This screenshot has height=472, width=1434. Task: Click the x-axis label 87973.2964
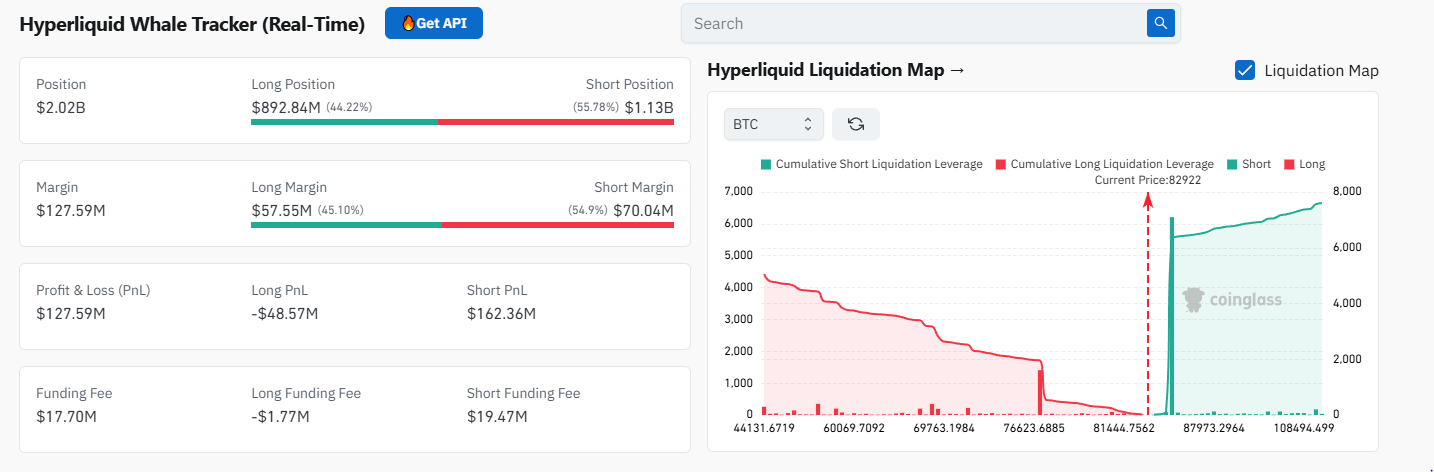(1212, 428)
